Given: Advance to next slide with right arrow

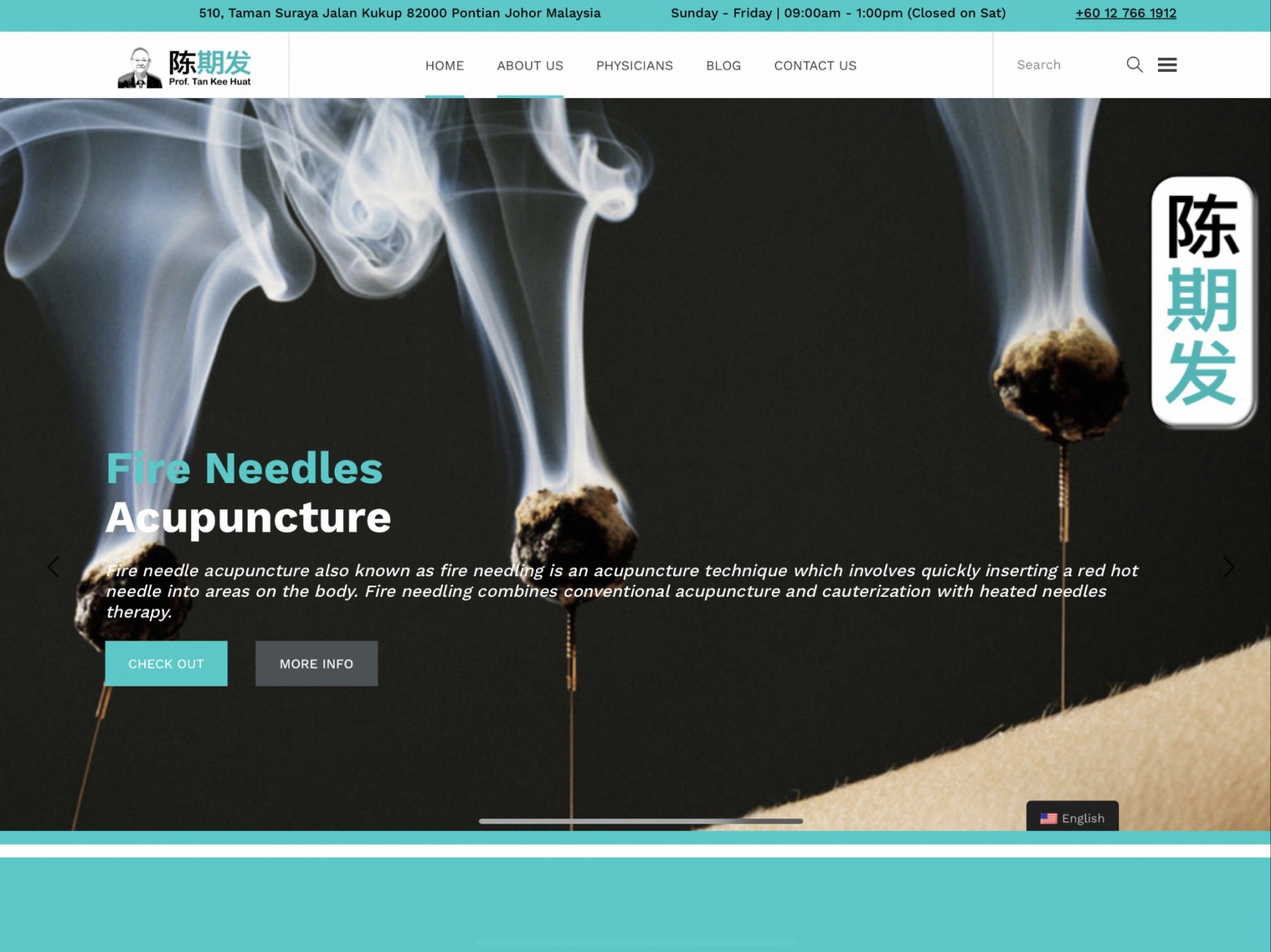Looking at the screenshot, I should tap(1228, 567).
